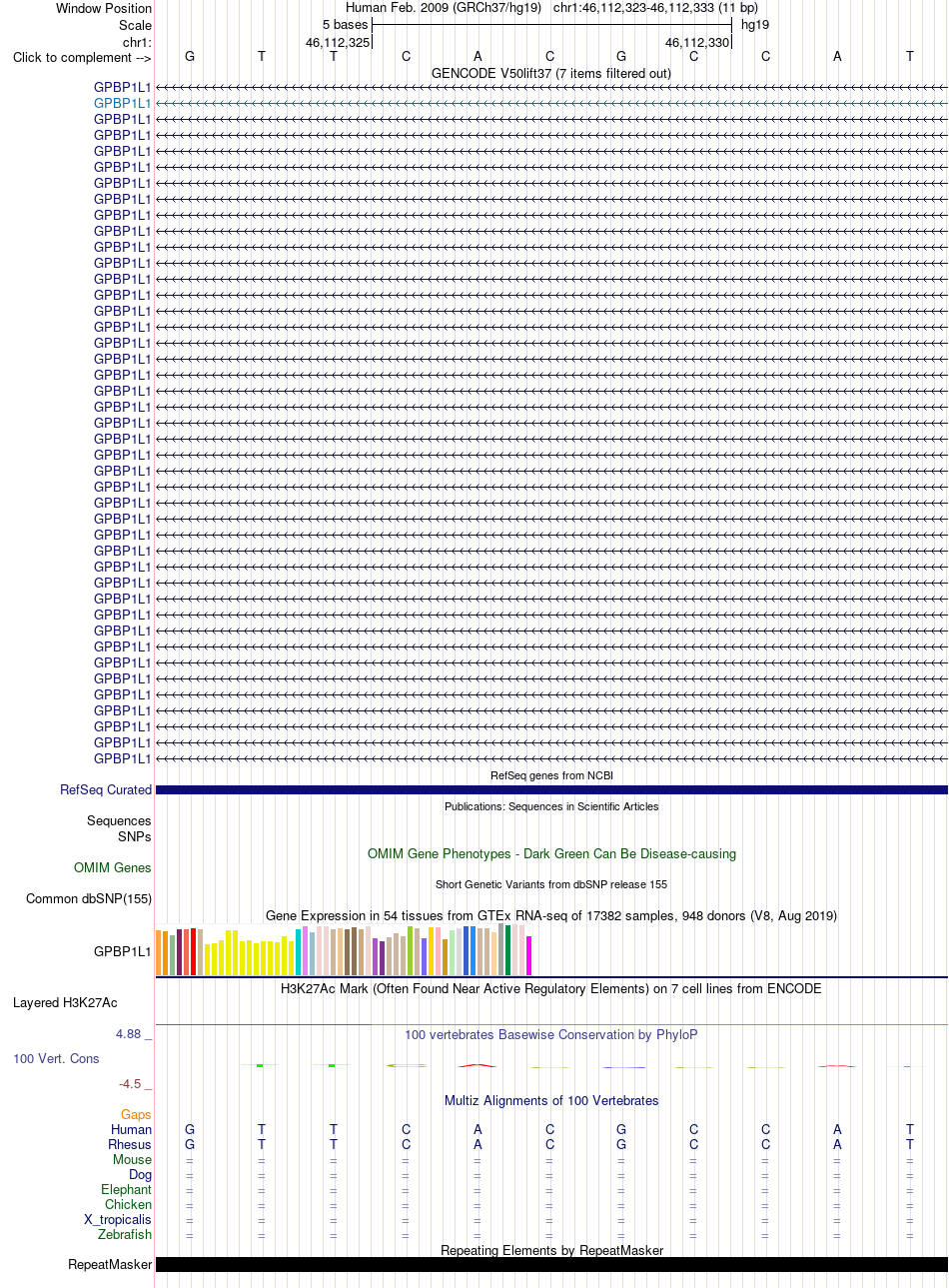Click the black RepeatMasker element bar
Image resolution: width=949 pixels, height=1288 pixels.
point(551,1265)
